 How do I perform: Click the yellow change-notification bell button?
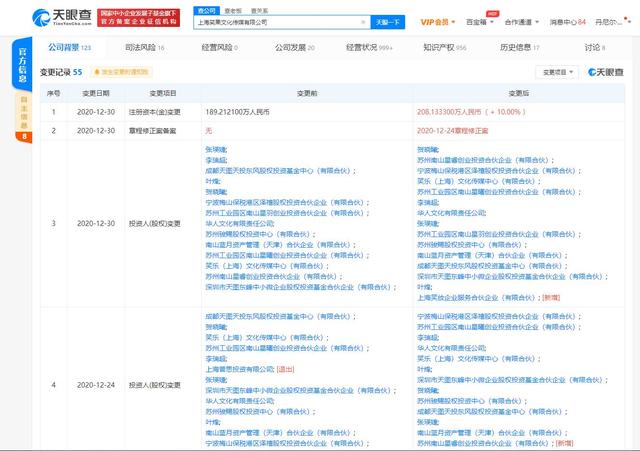pos(121,72)
